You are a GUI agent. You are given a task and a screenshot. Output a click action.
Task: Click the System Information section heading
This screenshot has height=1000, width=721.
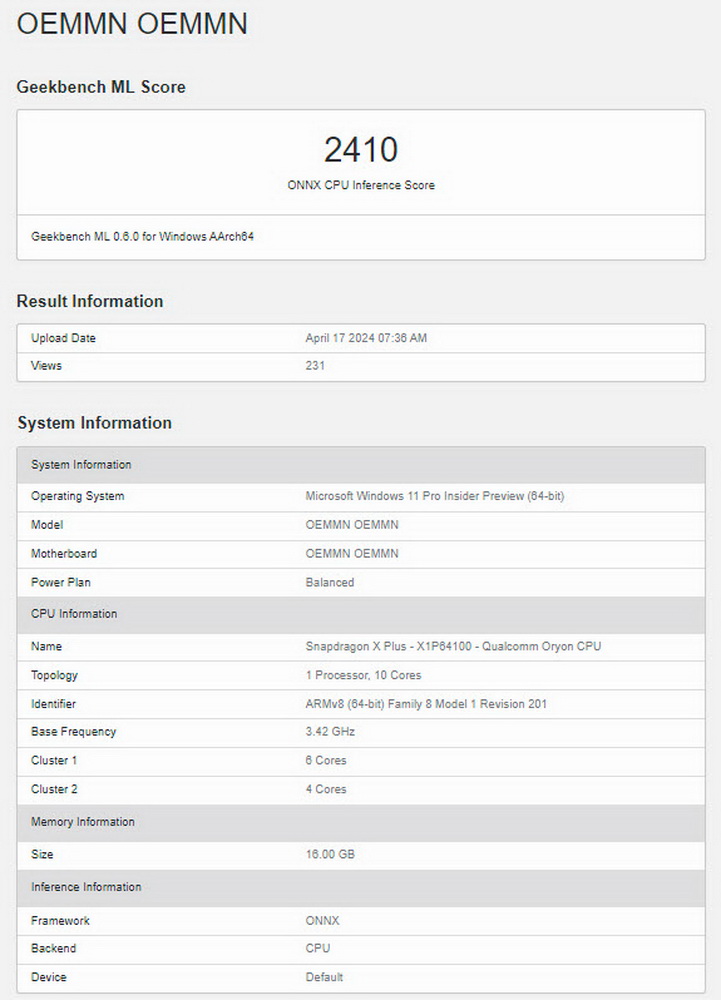click(94, 423)
